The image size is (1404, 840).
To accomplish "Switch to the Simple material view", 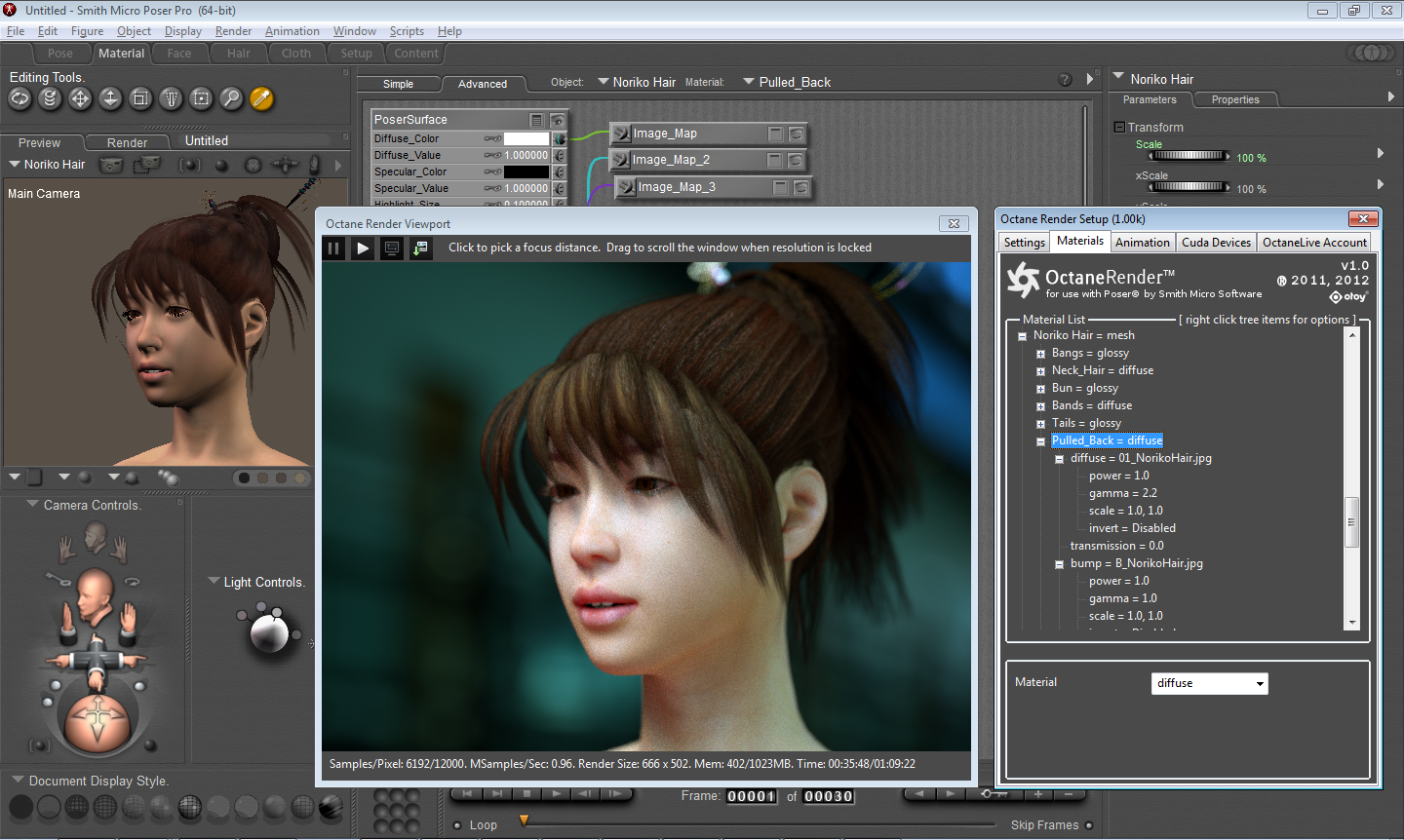I will (x=398, y=84).
